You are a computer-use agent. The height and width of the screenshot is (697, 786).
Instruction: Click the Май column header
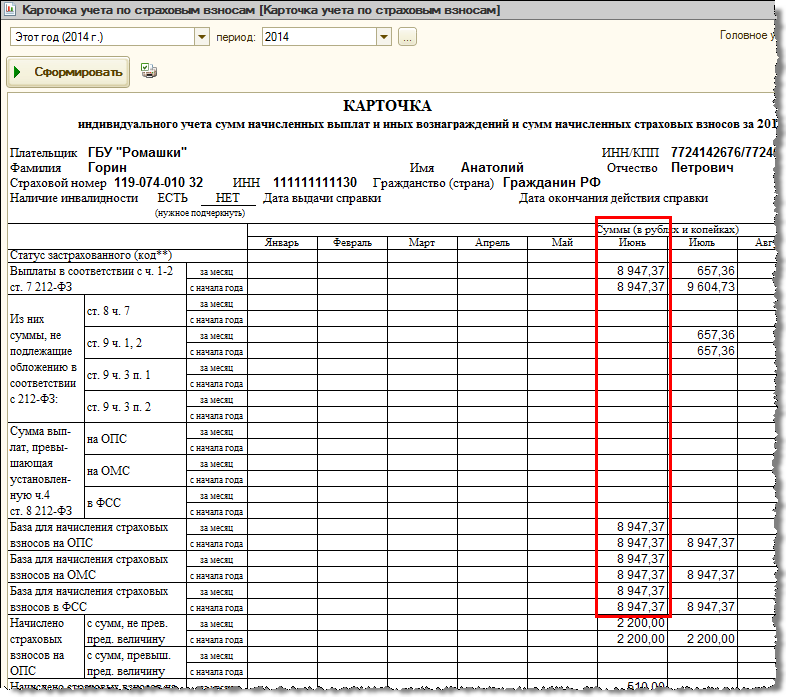pyautogui.click(x=562, y=243)
